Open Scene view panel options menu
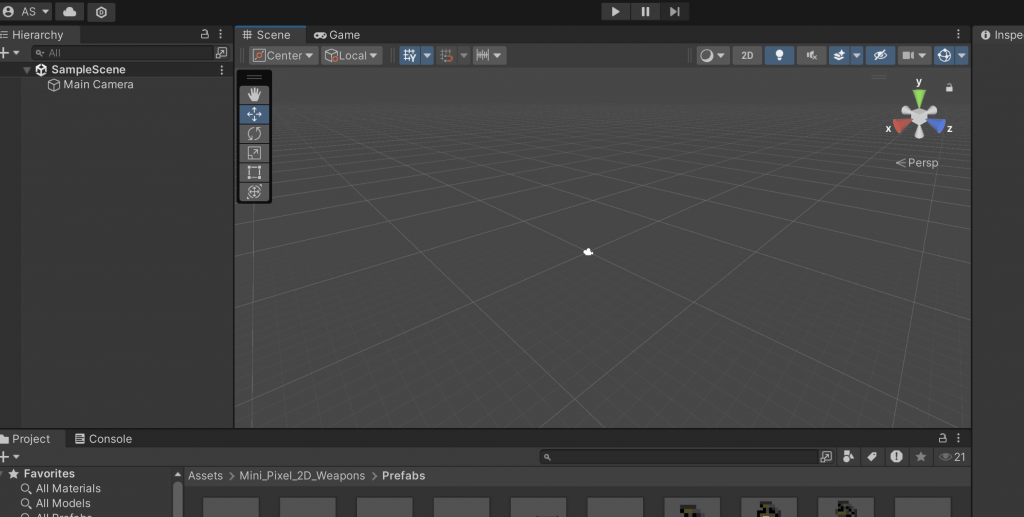 click(x=958, y=34)
